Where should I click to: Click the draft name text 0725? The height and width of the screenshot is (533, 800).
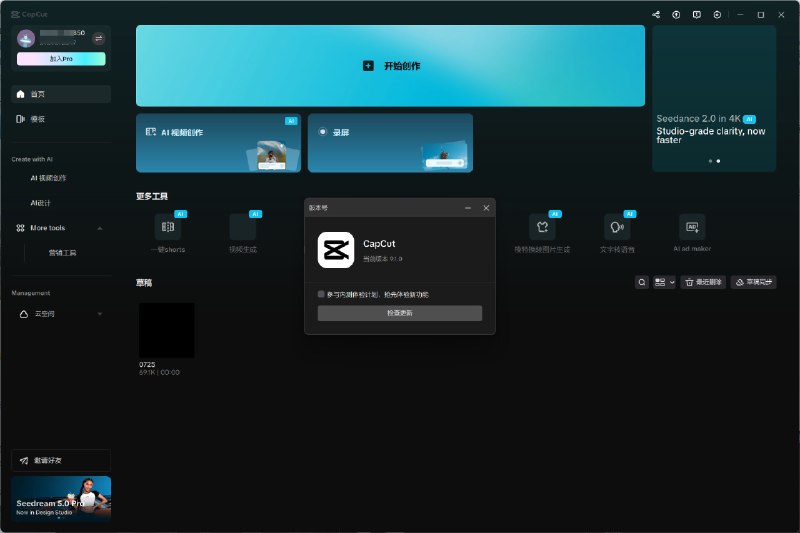[147, 365]
